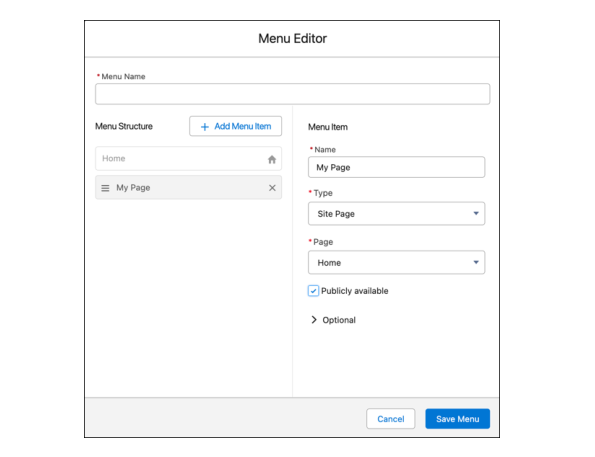Click the Menu Item heading text
The height and width of the screenshot is (457, 595).
327,127
